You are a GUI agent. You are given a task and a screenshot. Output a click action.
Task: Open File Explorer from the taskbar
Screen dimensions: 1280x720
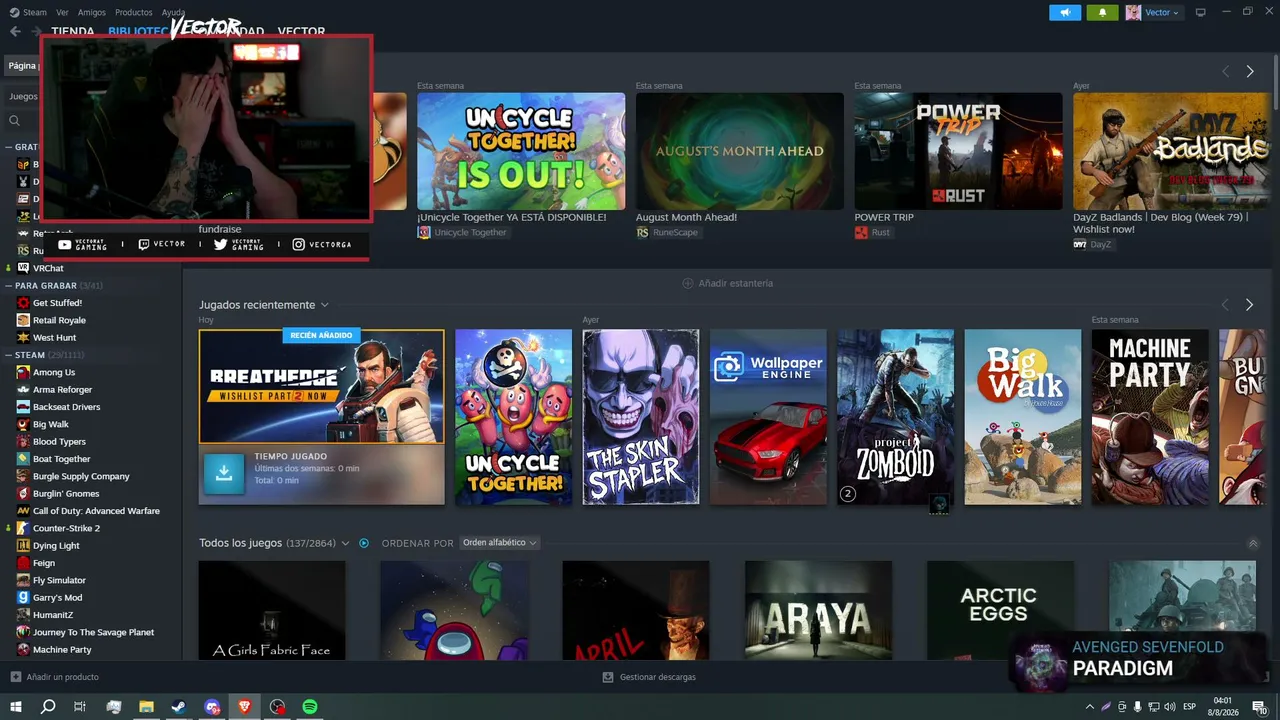coord(146,707)
